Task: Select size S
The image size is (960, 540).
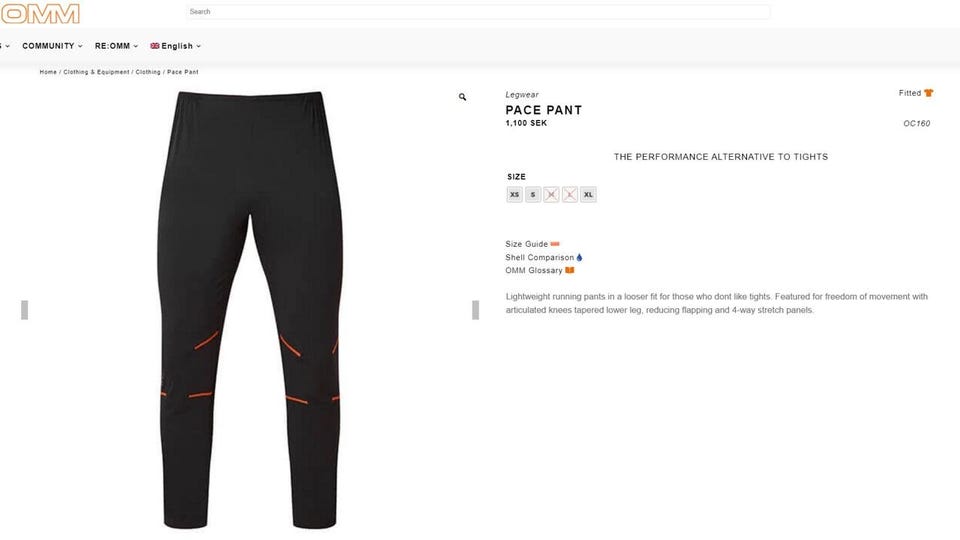Action: pyautogui.click(x=533, y=195)
